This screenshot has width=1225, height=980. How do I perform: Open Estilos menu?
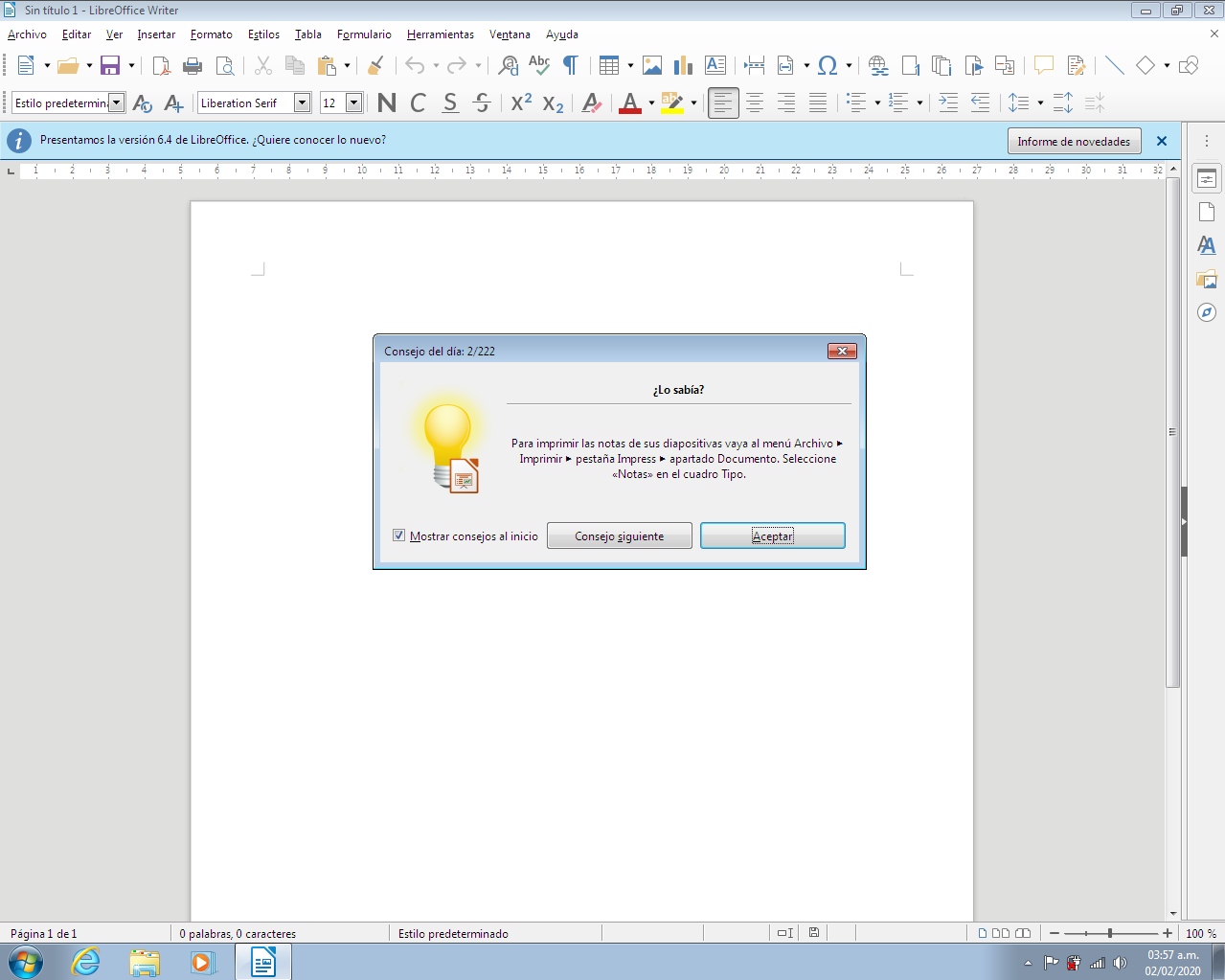(x=264, y=34)
